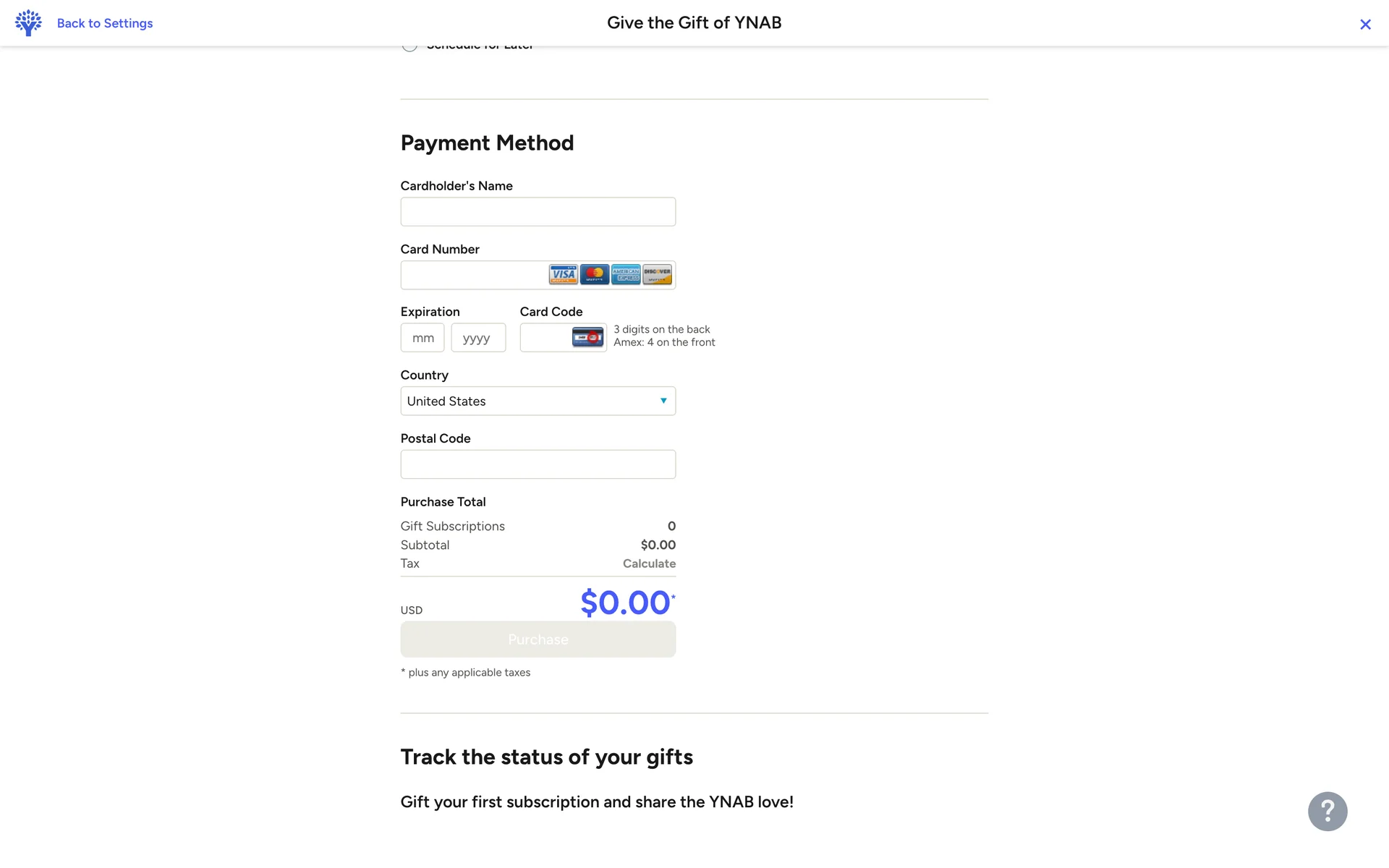Viewport: 1389px width, 868px height.
Task: Click the Discover card icon
Action: pos(658,275)
